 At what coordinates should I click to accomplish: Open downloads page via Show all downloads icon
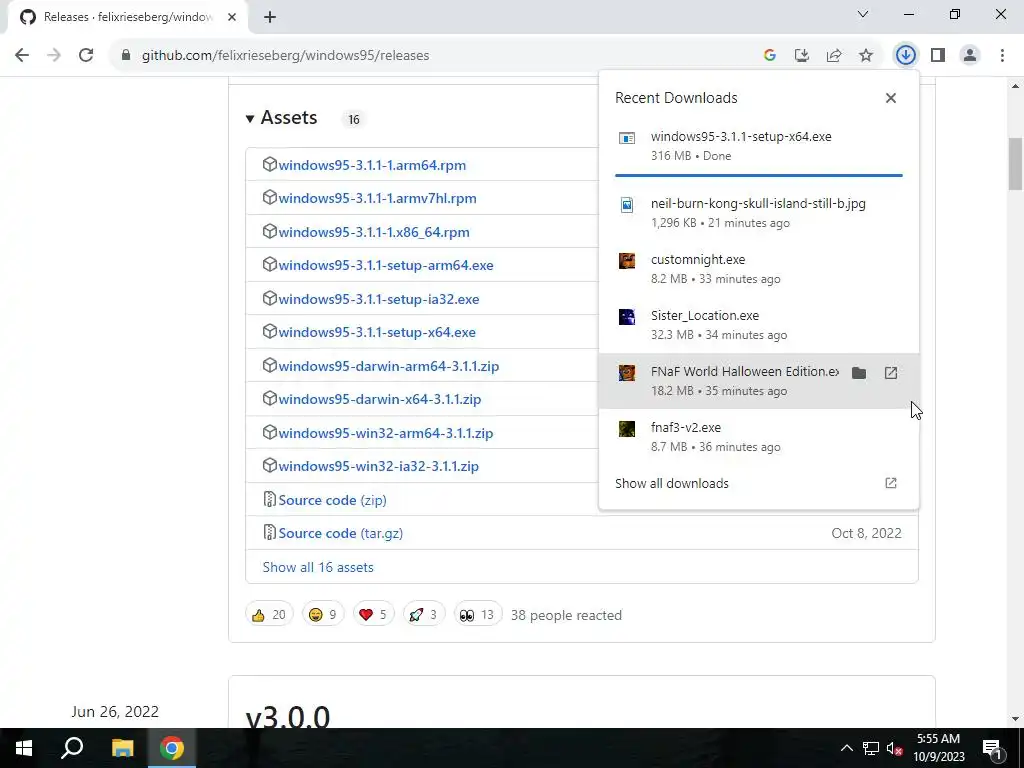pos(891,483)
